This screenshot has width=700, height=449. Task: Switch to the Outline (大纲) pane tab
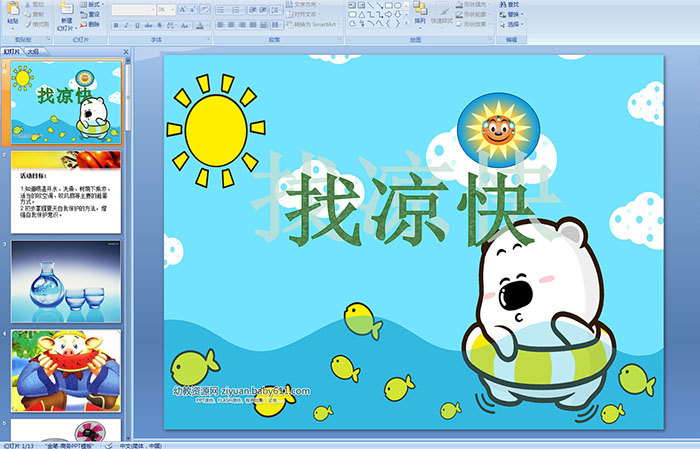33,52
